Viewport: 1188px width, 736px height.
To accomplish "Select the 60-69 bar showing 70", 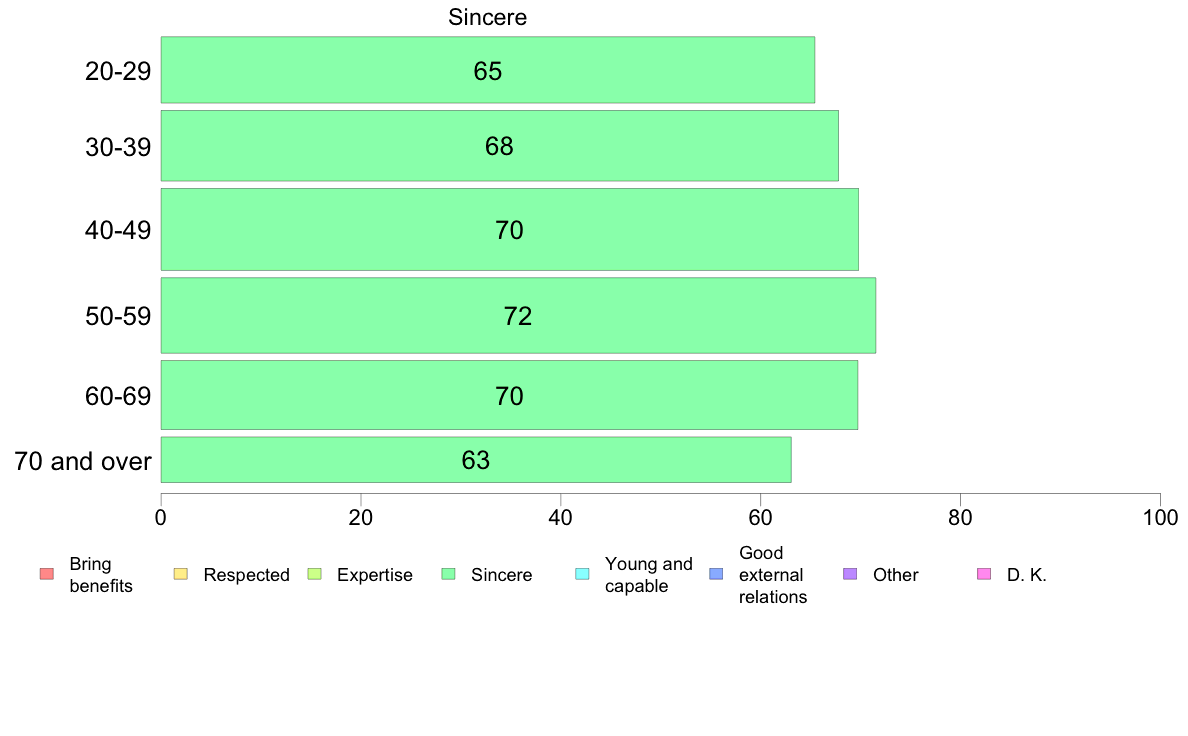I will 509,395.
